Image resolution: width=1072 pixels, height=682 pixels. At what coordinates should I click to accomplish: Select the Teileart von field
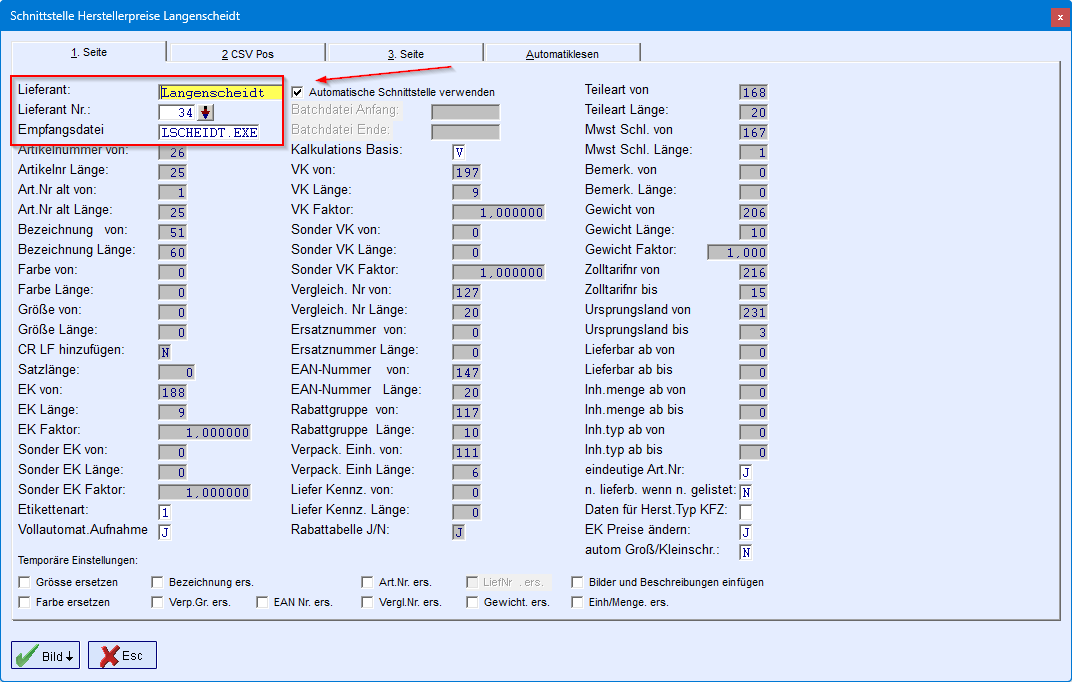753,92
